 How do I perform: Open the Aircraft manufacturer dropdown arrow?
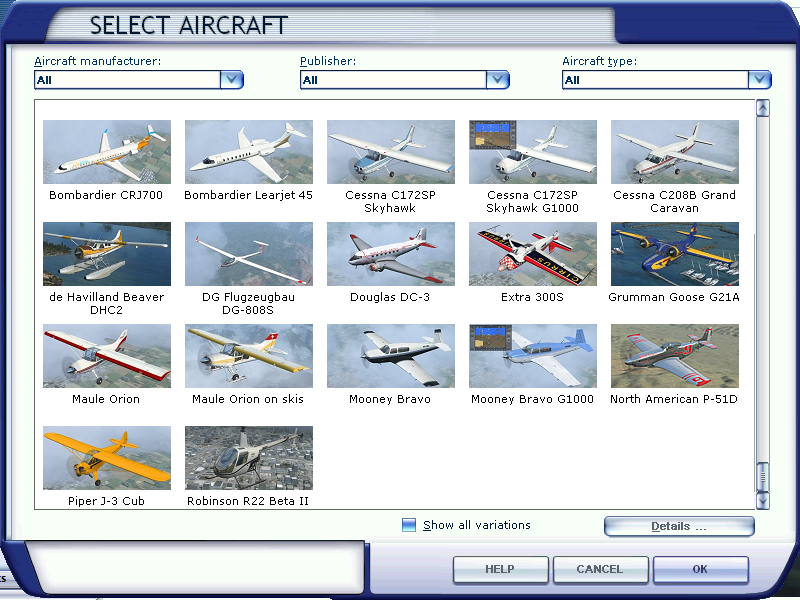232,80
